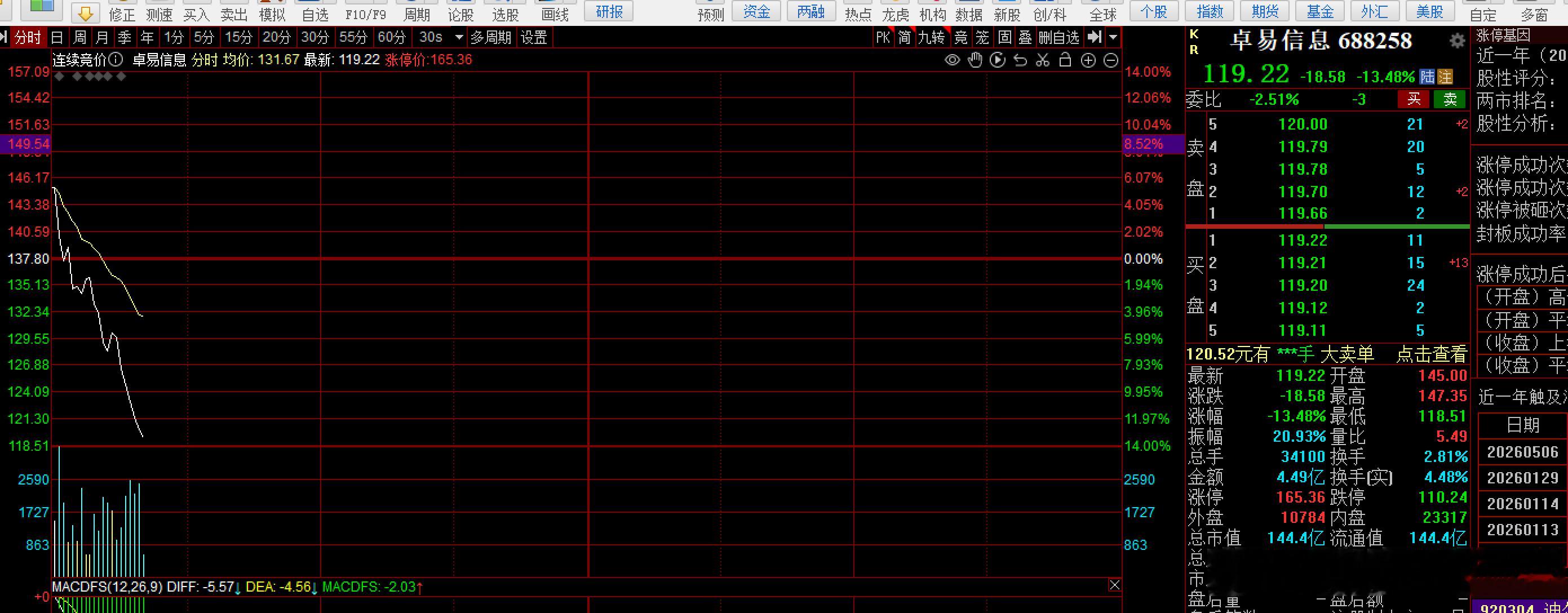Screen dimensions: 1568x613
Task: Toggle the 叠 overlay button
Action: (1026, 38)
